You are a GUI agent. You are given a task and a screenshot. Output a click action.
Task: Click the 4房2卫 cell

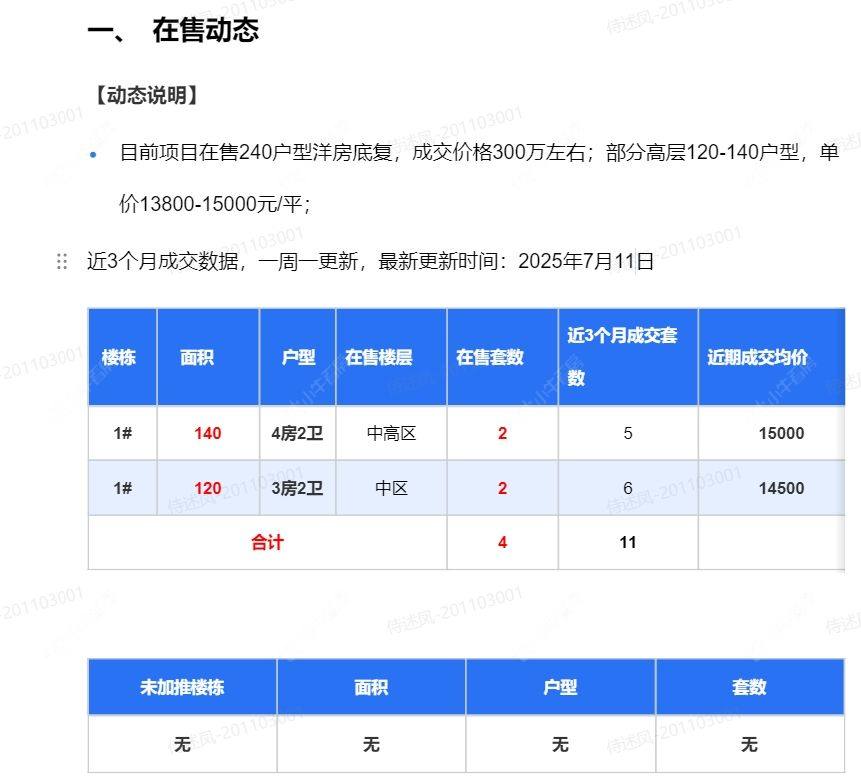click(x=297, y=433)
